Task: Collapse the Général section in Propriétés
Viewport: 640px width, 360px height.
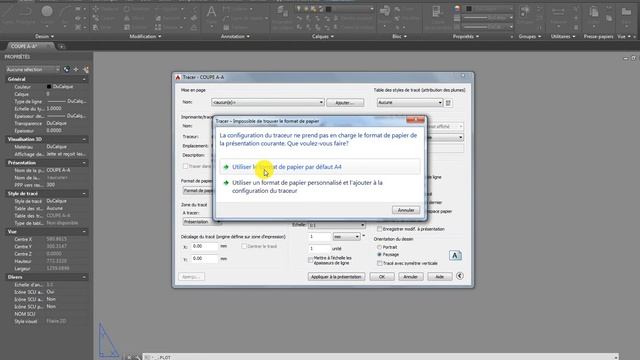Action: [84, 79]
